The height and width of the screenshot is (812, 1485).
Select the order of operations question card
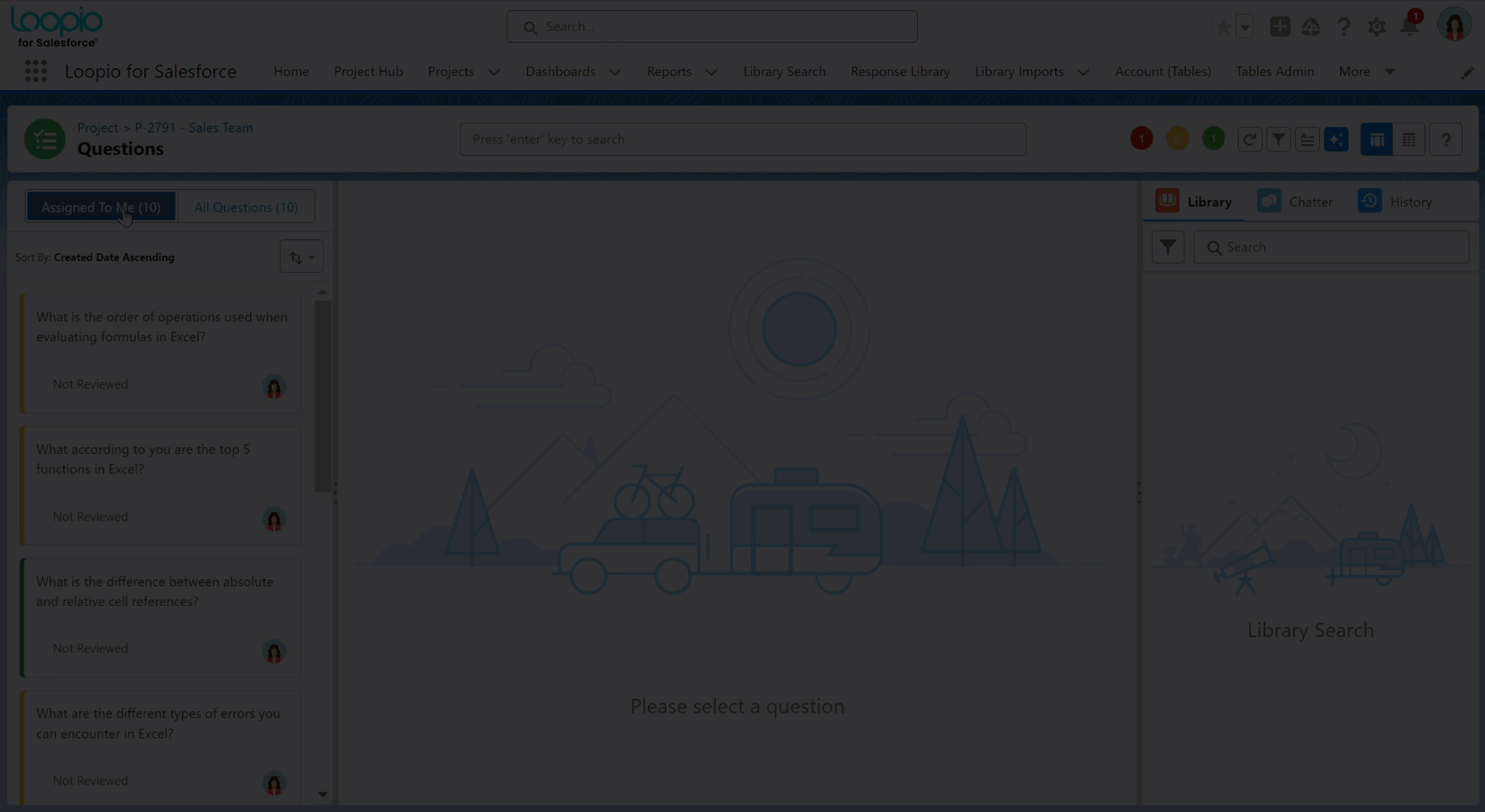(160, 353)
